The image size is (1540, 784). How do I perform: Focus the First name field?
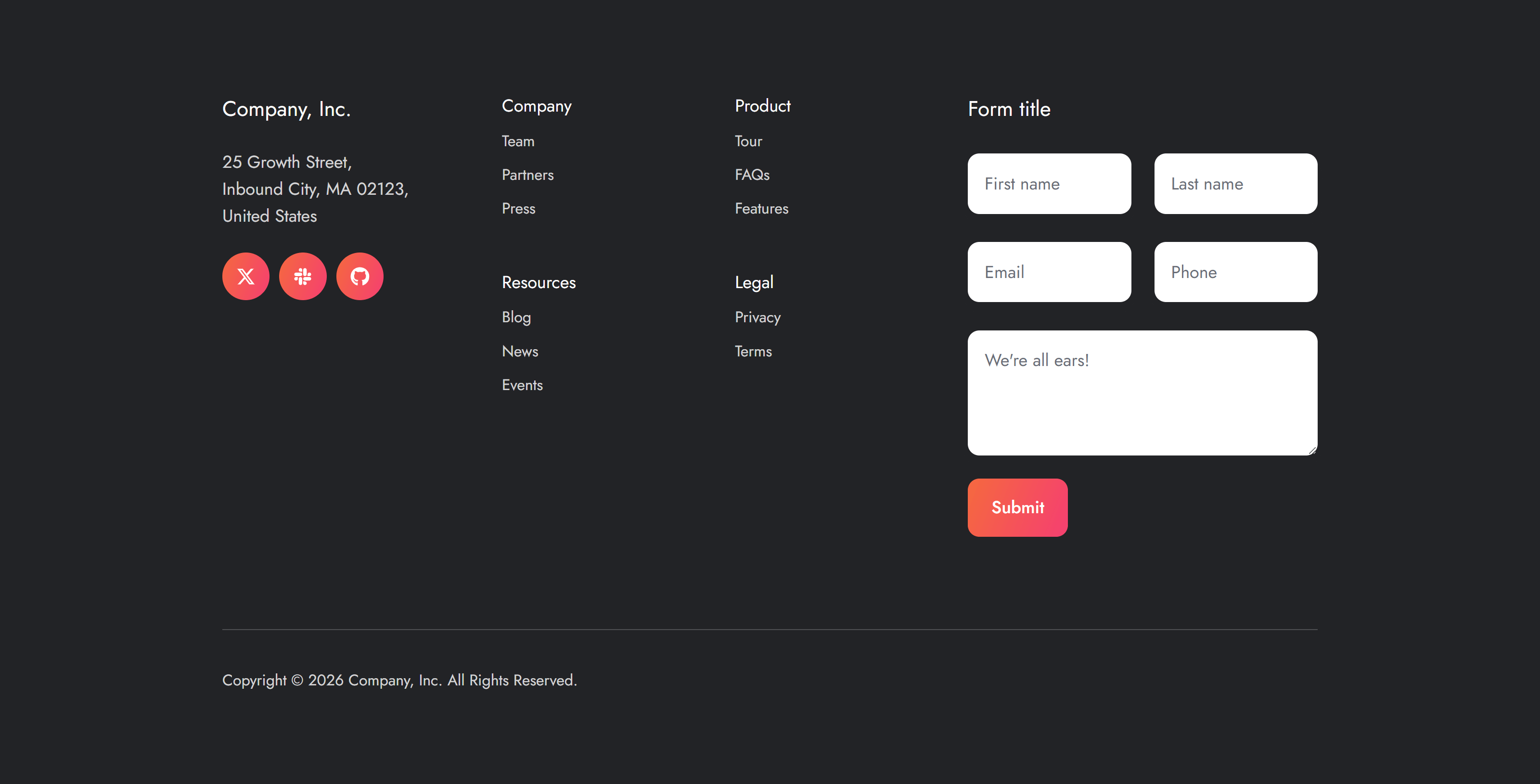pyautogui.click(x=1049, y=184)
